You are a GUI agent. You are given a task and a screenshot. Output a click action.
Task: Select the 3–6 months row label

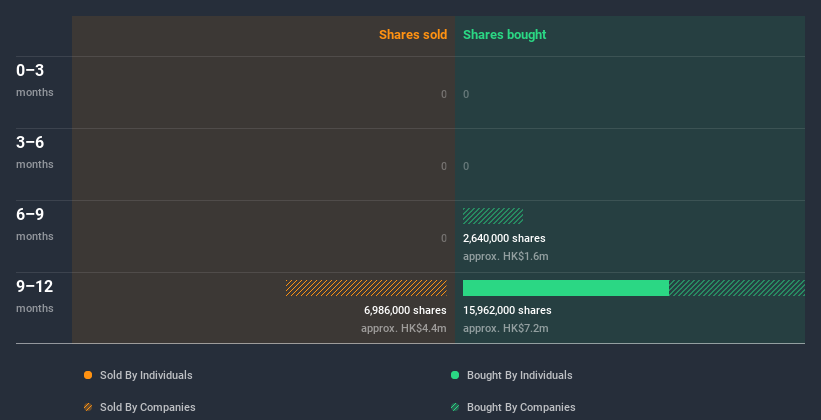[x=35, y=152]
